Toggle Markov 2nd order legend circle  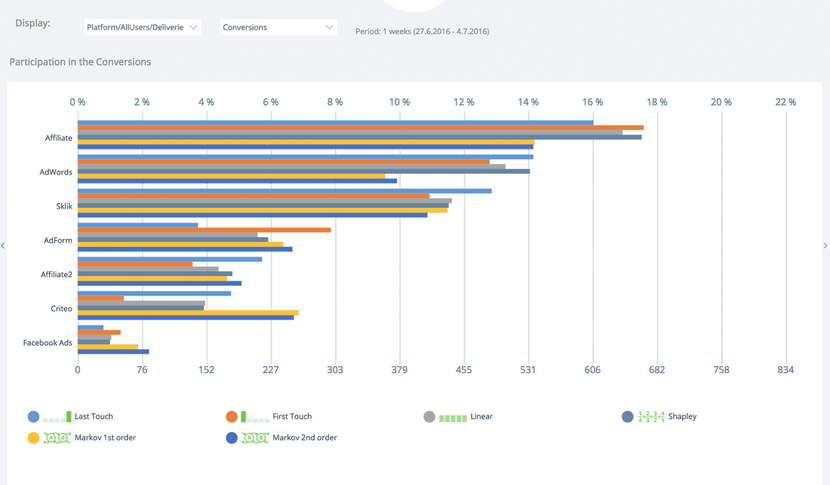click(231, 438)
